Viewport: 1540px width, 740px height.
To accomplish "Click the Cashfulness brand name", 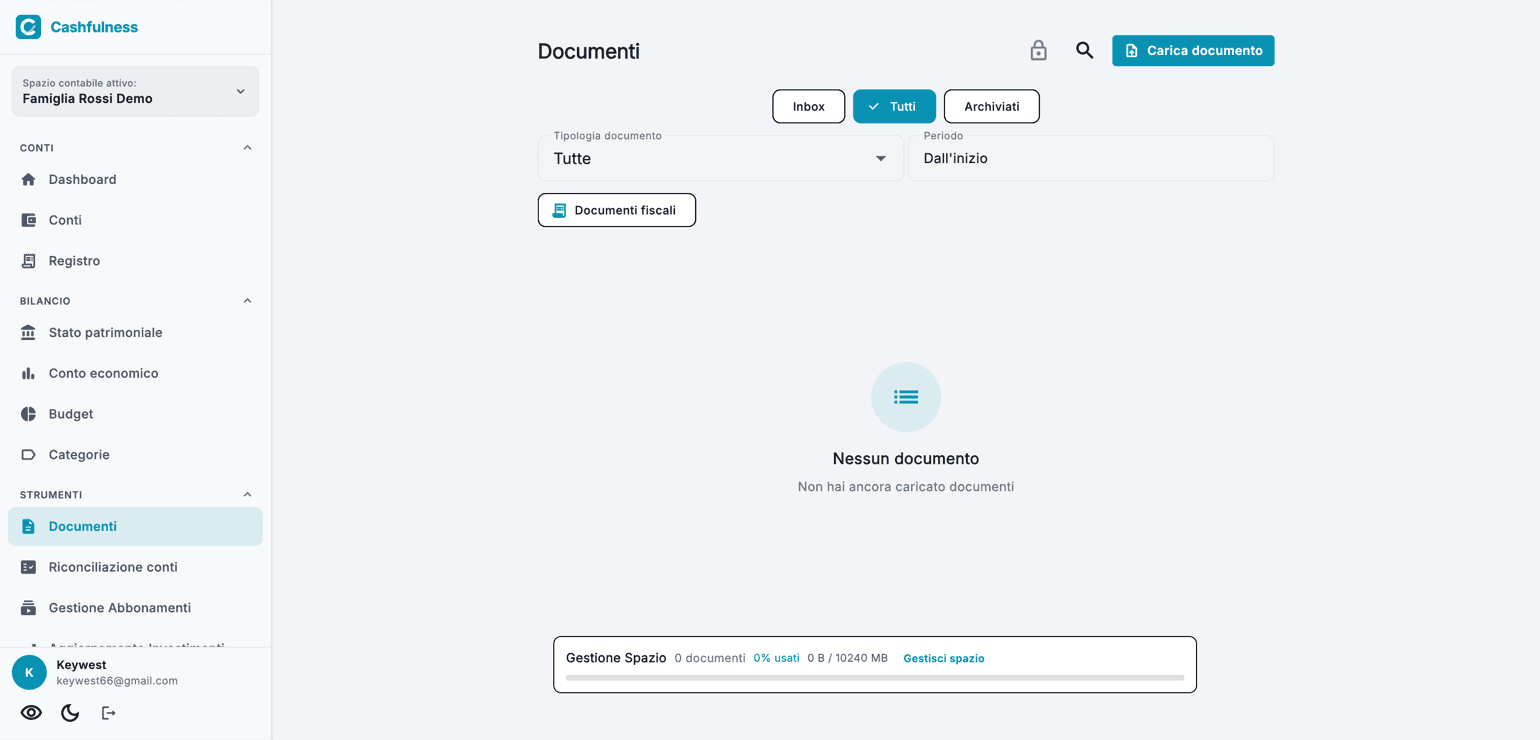I will click(94, 27).
